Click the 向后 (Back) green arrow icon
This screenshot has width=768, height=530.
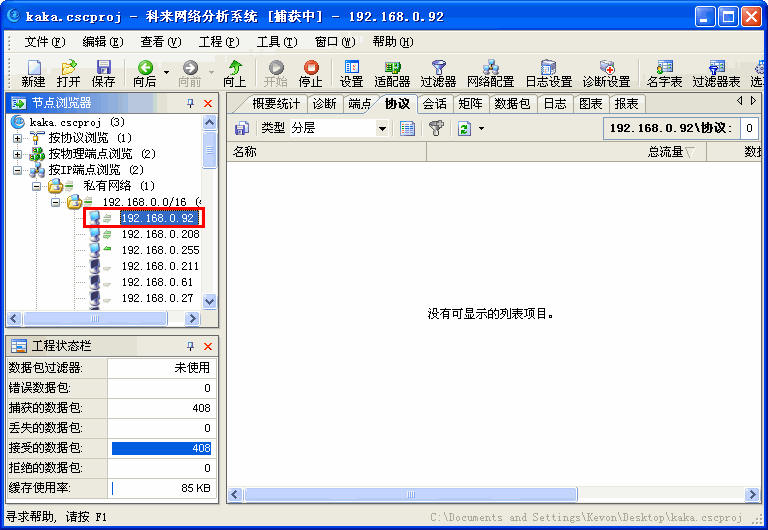coord(145,68)
